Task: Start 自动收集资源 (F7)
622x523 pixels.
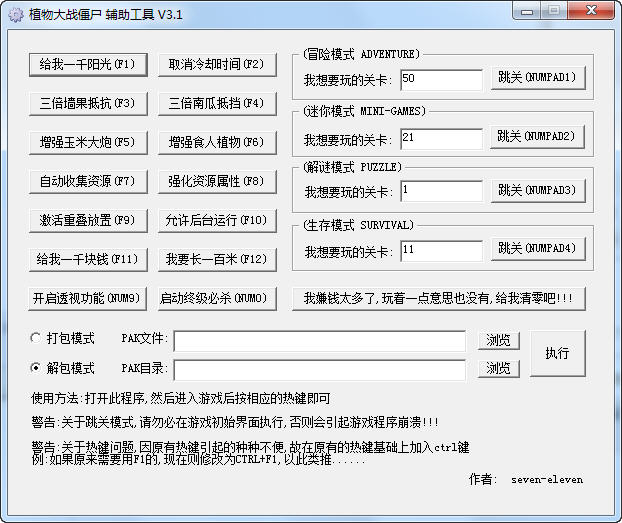Action: point(88,181)
